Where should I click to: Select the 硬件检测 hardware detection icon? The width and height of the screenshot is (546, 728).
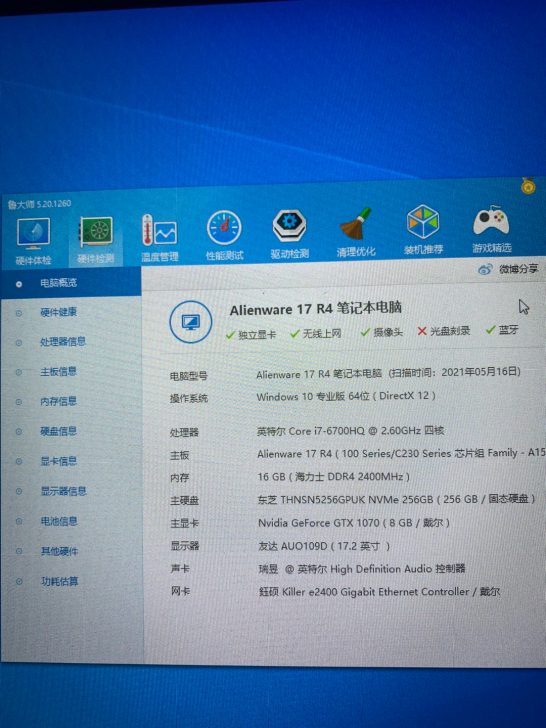pos(96,240)
